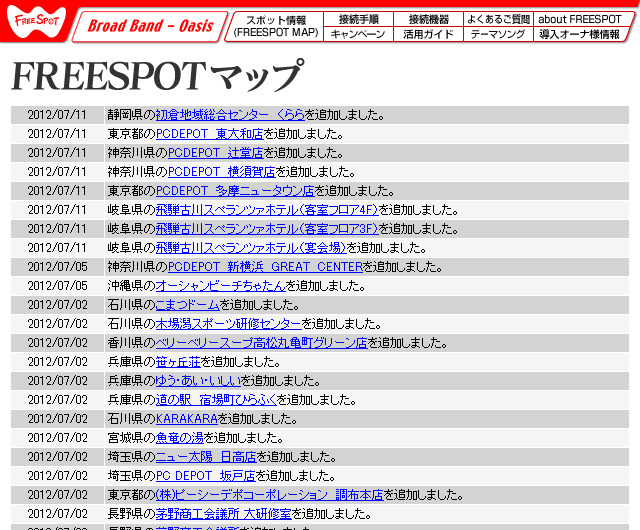Image resolution: width=640 pixels, height=530 pixels.
Task: Click date 2012/07/02 in 大研修室 row
Action: pos(57,514)
